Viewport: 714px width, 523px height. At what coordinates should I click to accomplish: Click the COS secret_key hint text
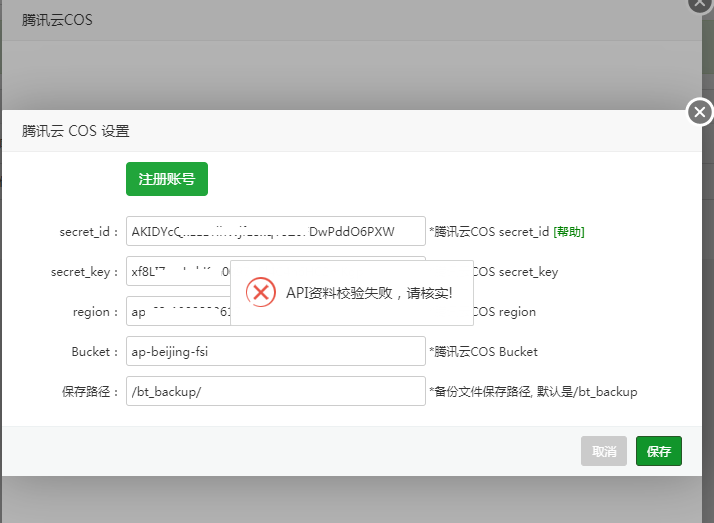point(515,272)
